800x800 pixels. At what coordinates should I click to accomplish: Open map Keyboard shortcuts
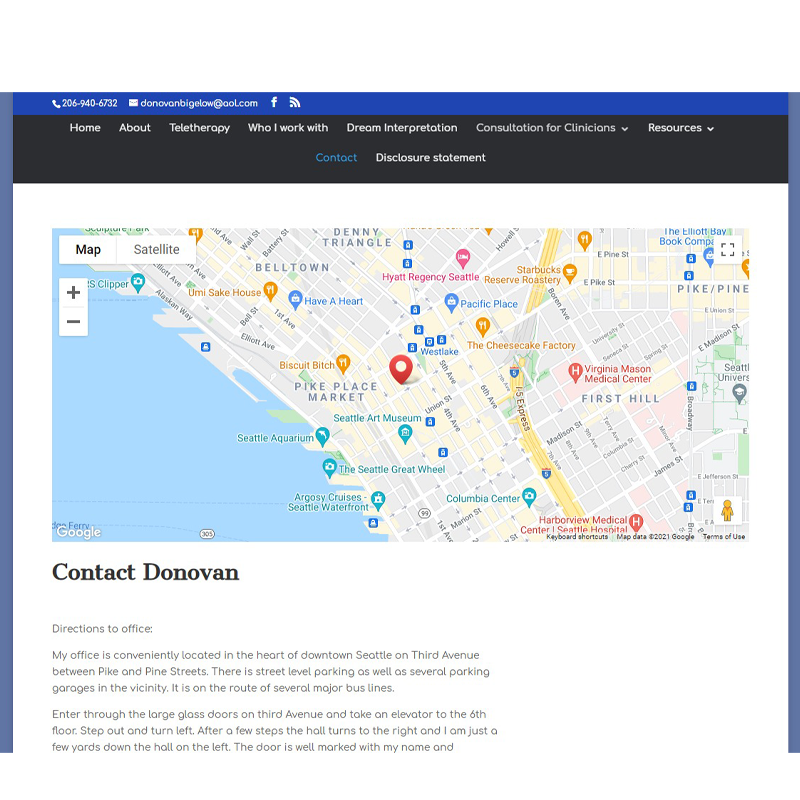[577, 537]
